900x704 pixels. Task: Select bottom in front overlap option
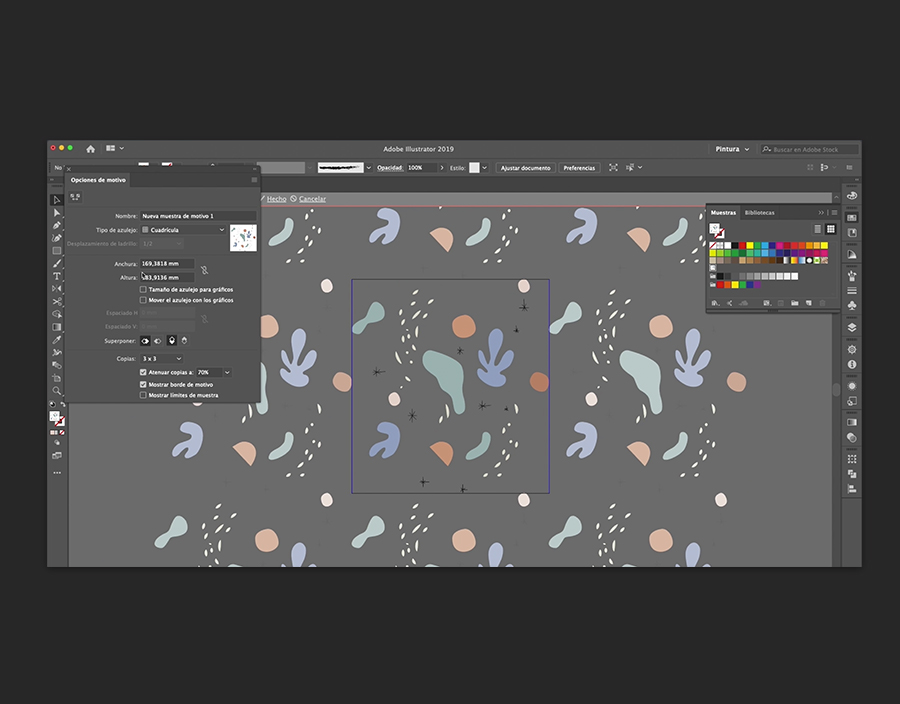coord(184,341)
